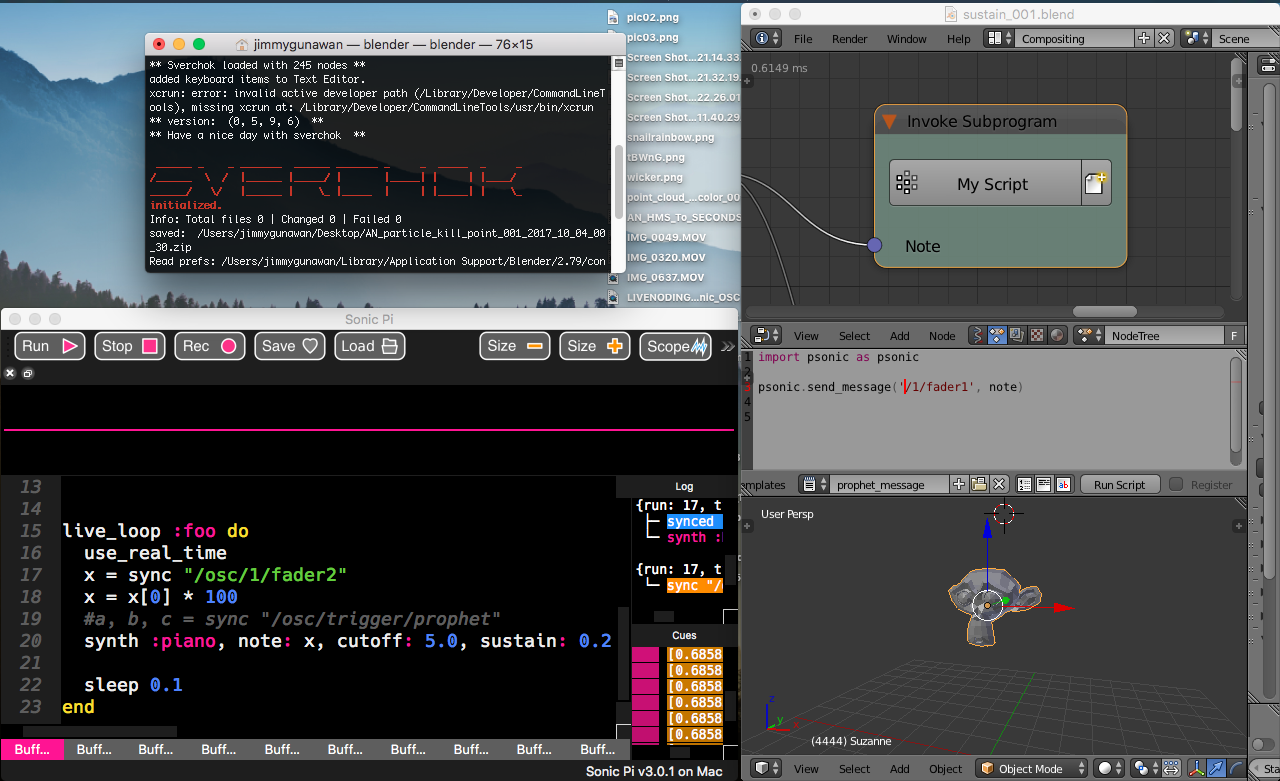Click the NodeTree name field
This screenshot has height=781, width=1280.
pyautogui.click(x=1164, y=336)
